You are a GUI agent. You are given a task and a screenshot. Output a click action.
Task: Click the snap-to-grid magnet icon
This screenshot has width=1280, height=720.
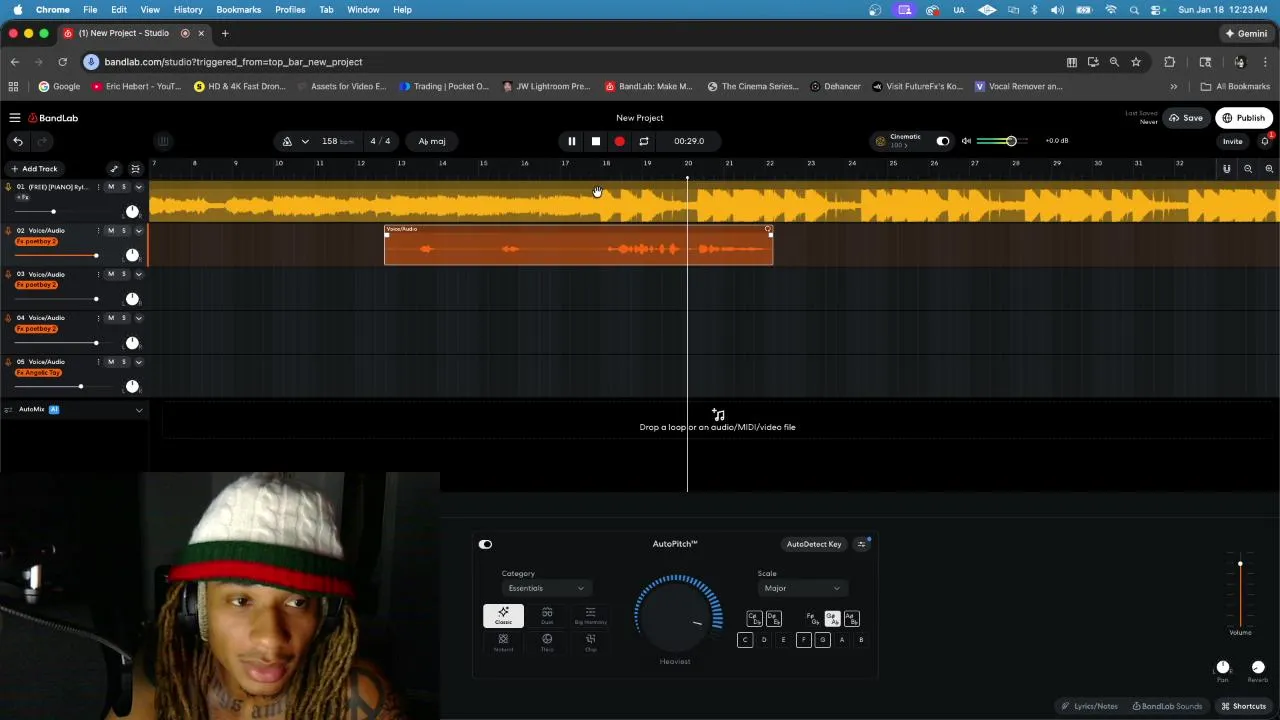(x=1227, y=169)
